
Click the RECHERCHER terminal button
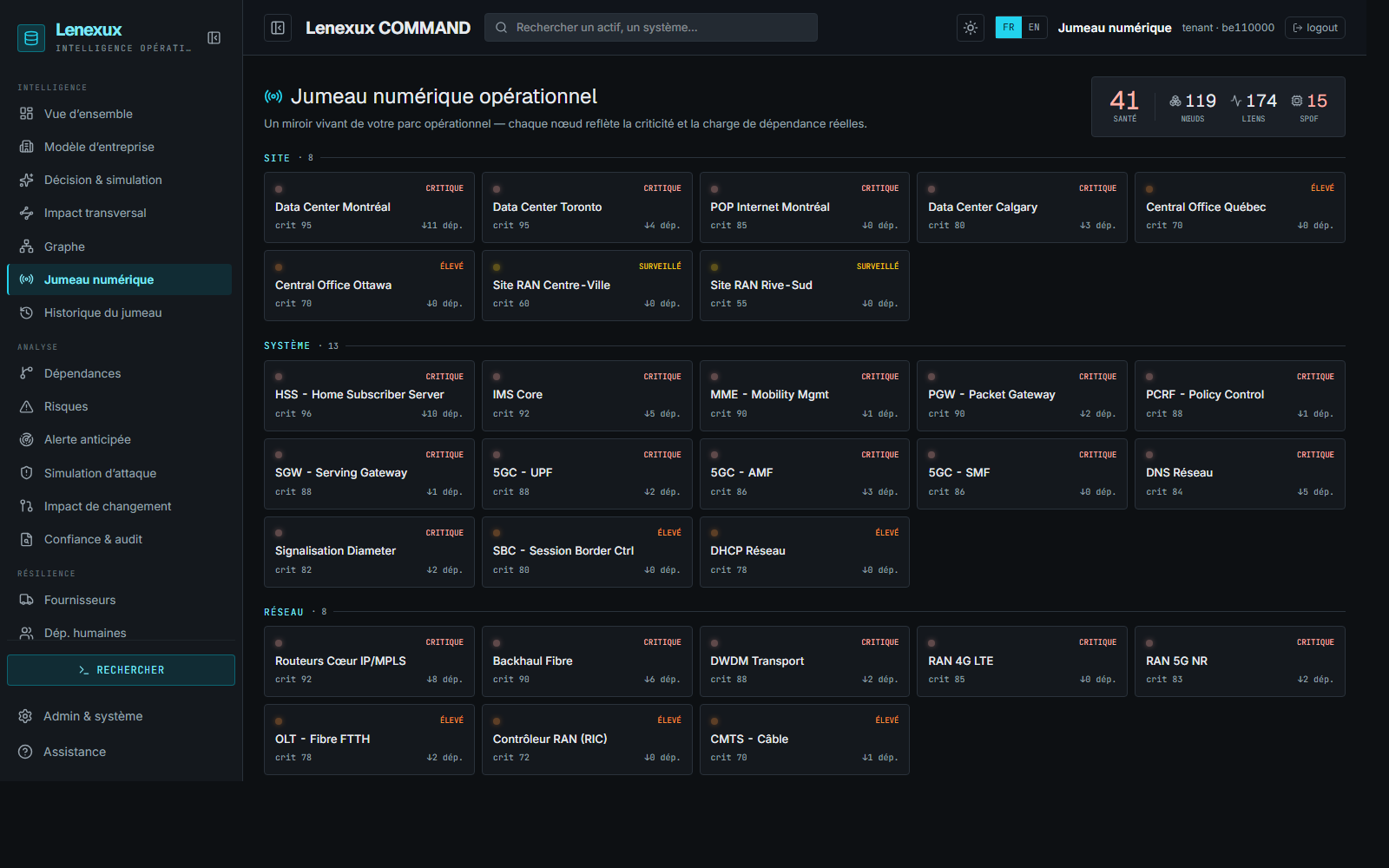point(121,670)
